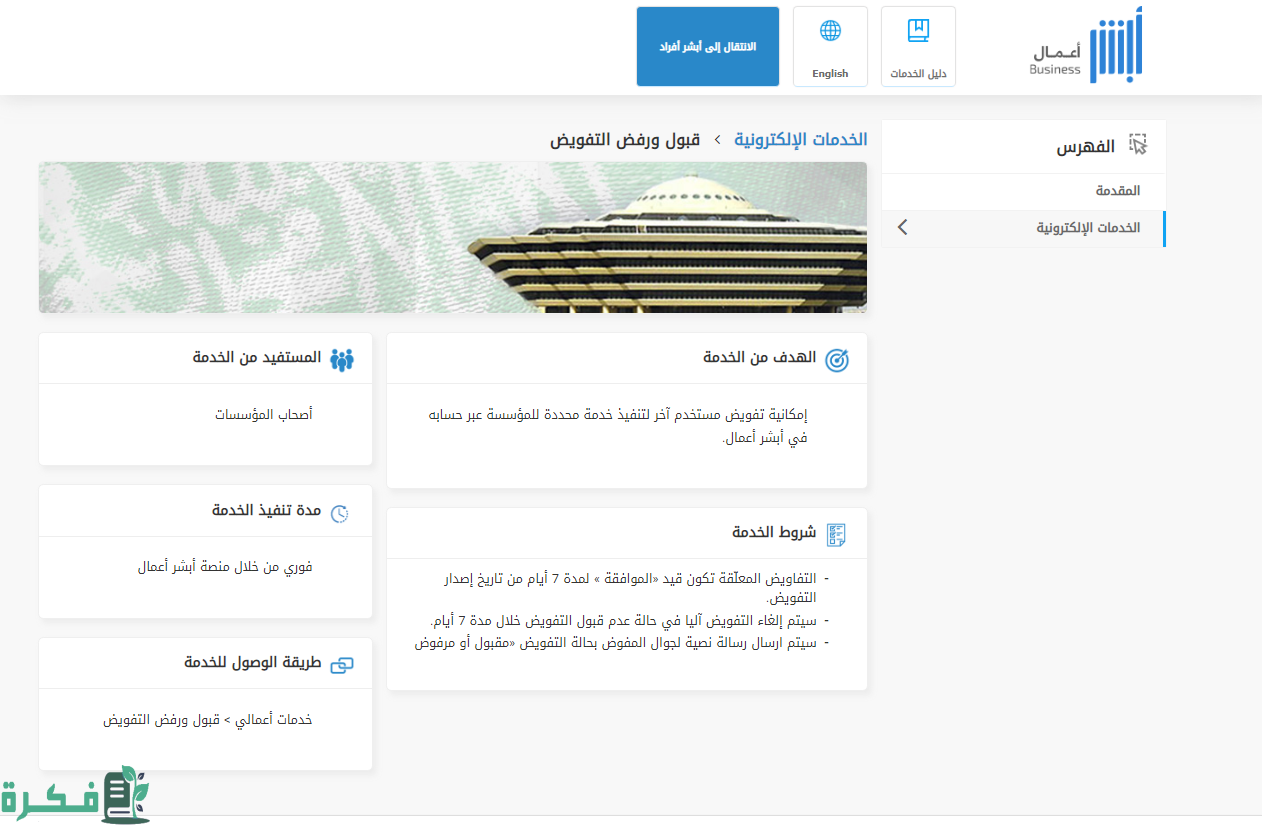The image size is (1262, 825).
Task: Click the link icon for طريقة الوصول للخدمة
Action: [x=342, y=665]
